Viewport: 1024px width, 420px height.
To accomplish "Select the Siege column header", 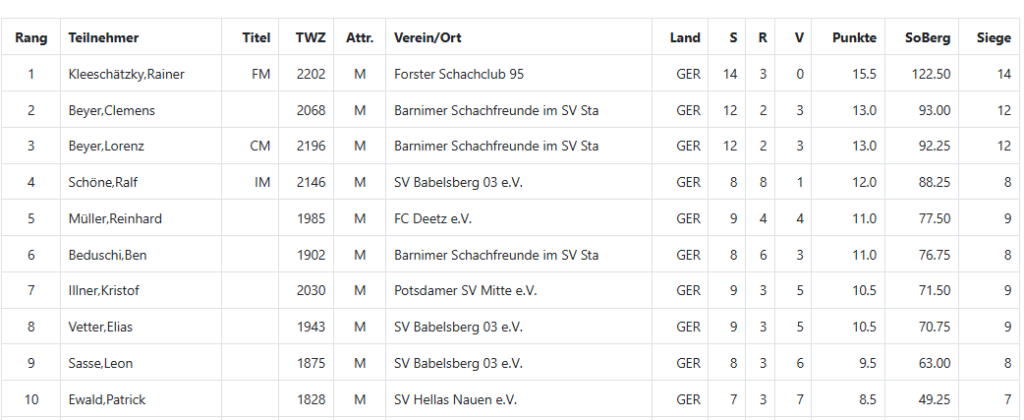I will pos(993,38).
